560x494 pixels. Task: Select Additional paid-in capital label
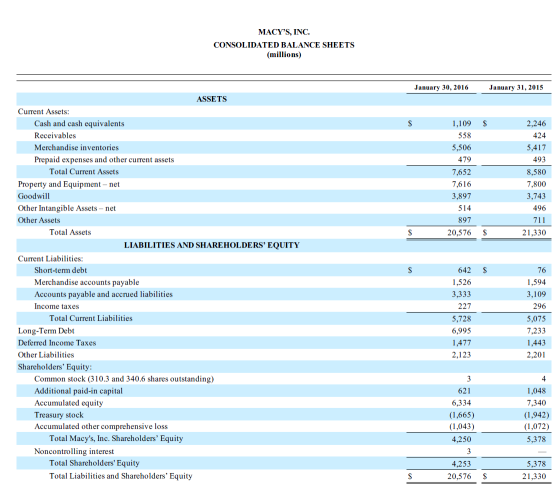(x=79, y=391)
